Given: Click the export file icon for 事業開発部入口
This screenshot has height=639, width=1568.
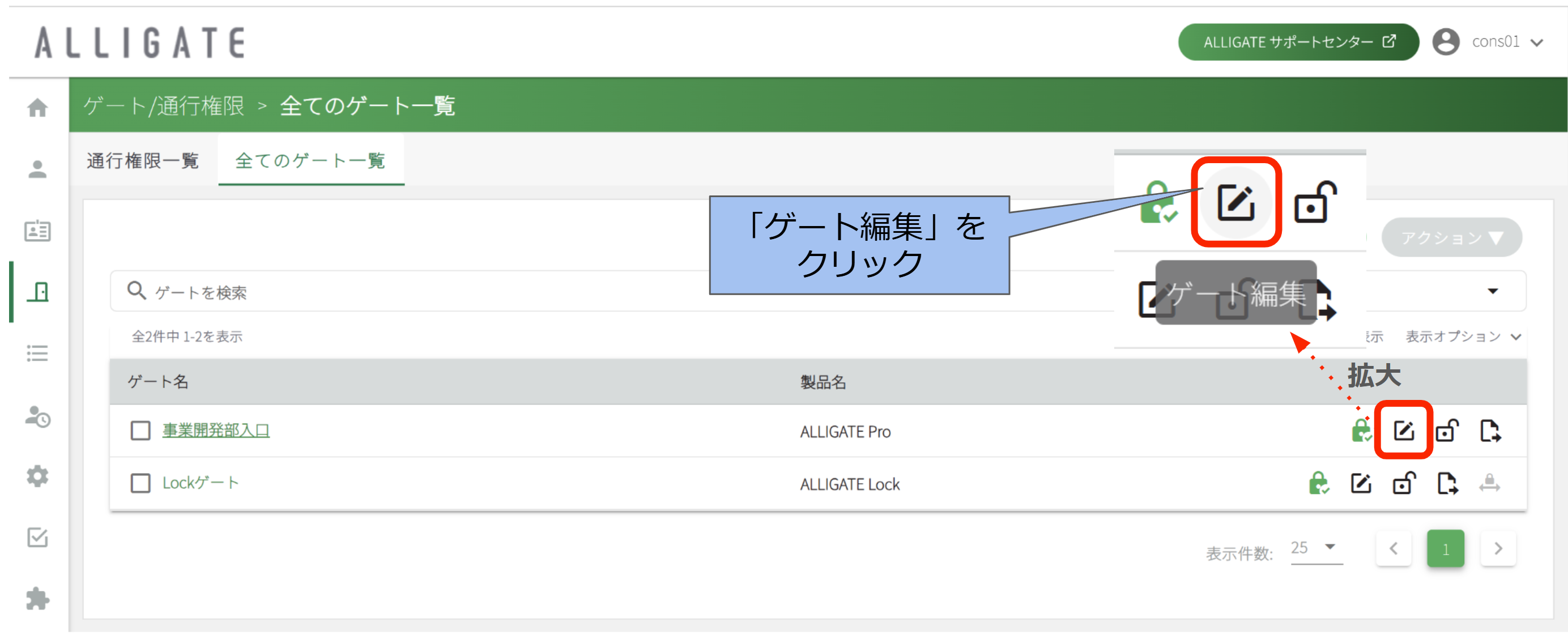Looking at the screenshot, I should pos(1490,431).
